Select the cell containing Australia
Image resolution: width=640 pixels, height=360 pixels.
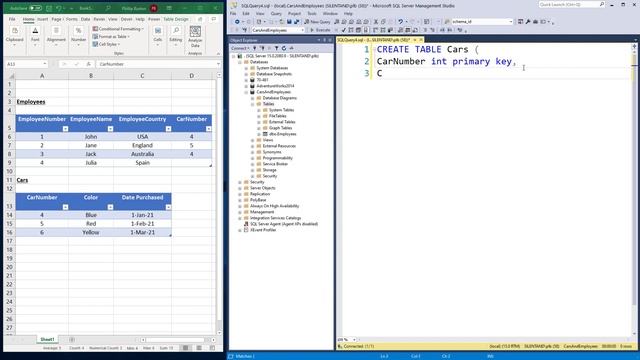[142, 154]
